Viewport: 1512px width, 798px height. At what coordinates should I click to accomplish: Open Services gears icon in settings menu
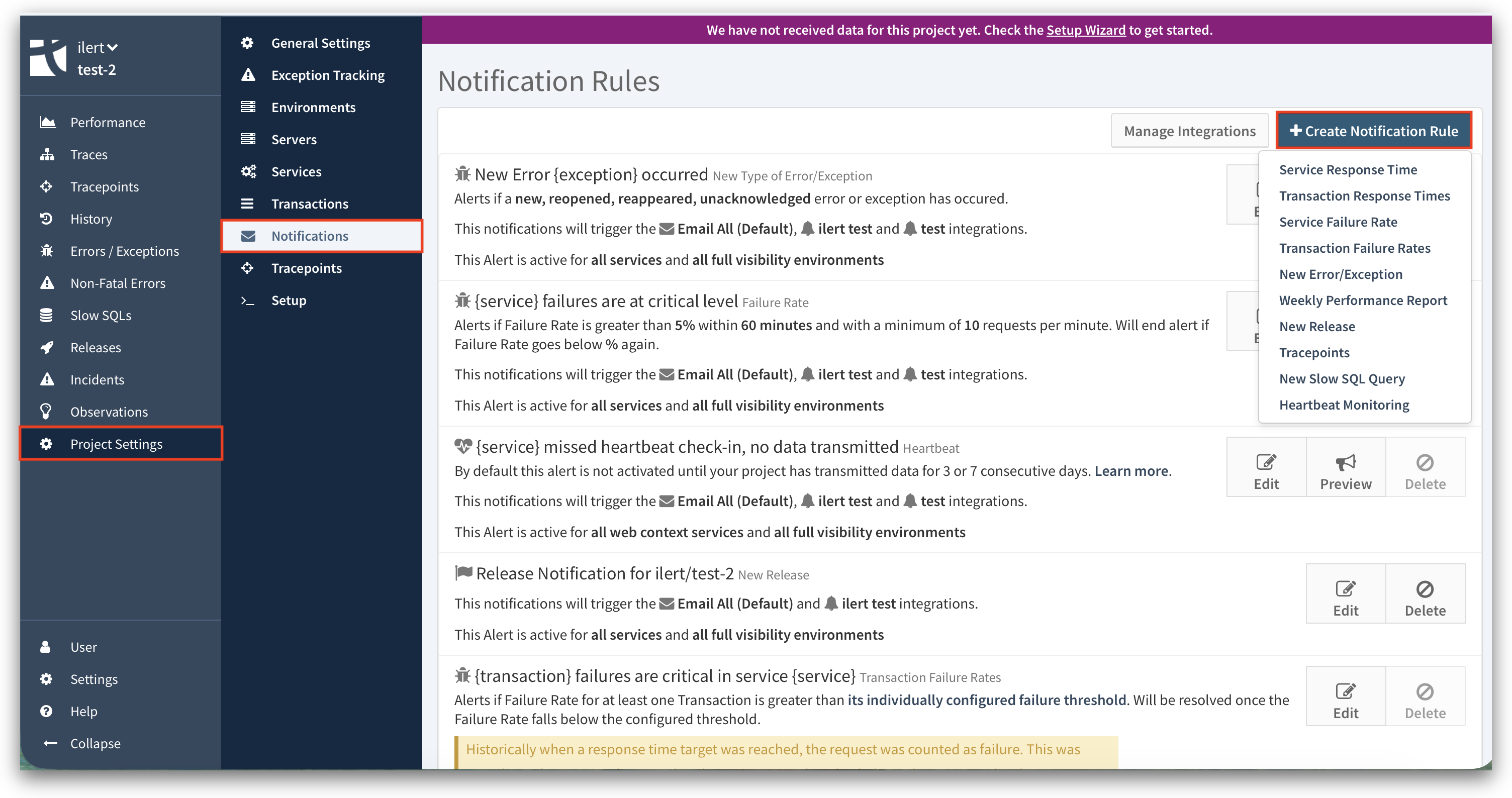[248, 171]
